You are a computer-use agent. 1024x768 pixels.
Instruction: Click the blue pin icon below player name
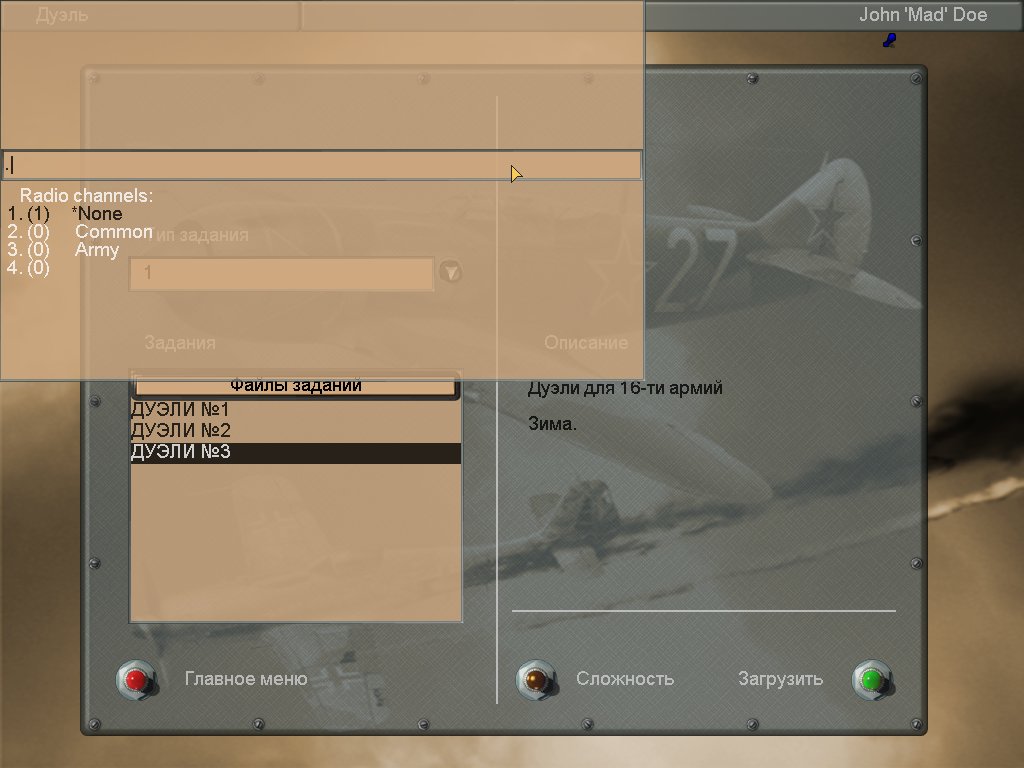[x=889, y=40]
